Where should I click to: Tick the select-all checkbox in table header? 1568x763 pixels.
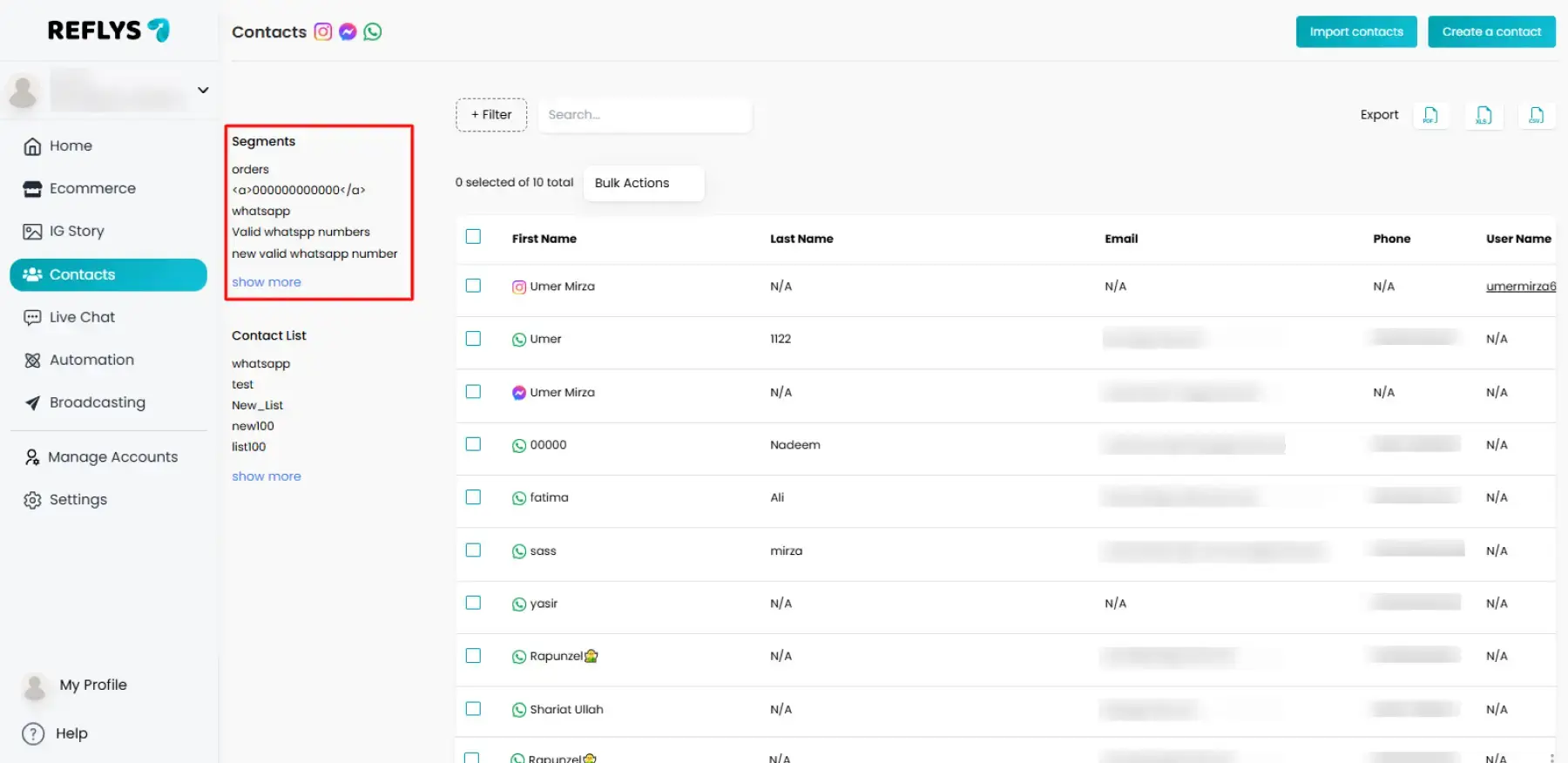(x=473, y=237)
